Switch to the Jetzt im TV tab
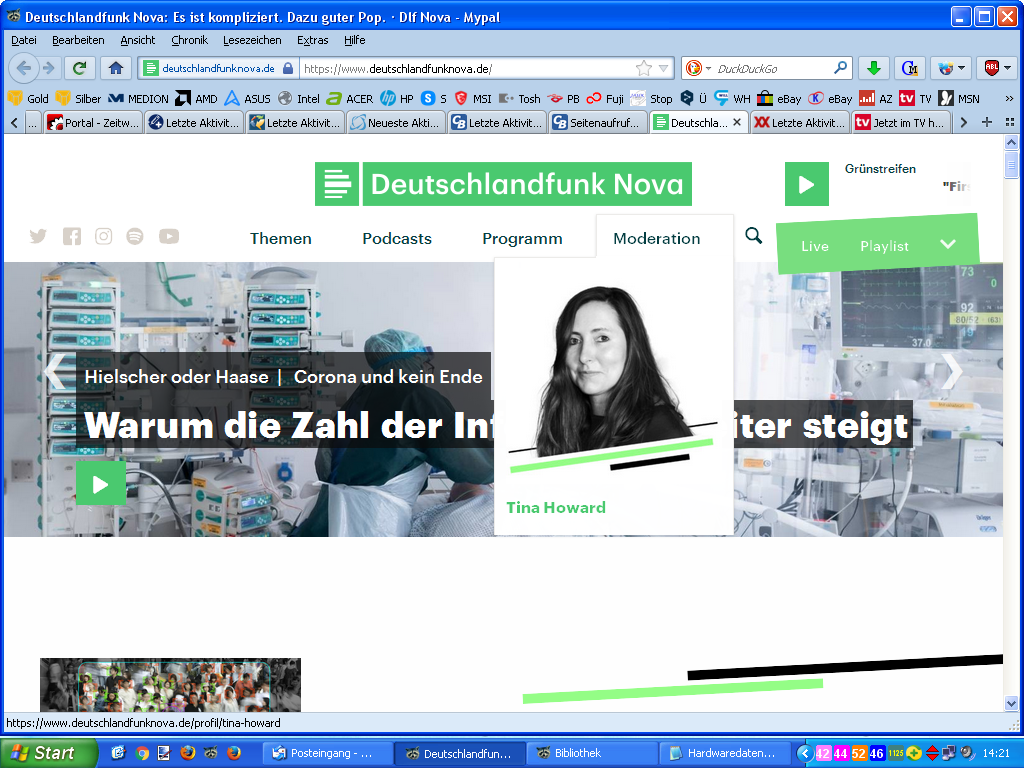This screenshot has height=768, width=1024. click(901, 122)
